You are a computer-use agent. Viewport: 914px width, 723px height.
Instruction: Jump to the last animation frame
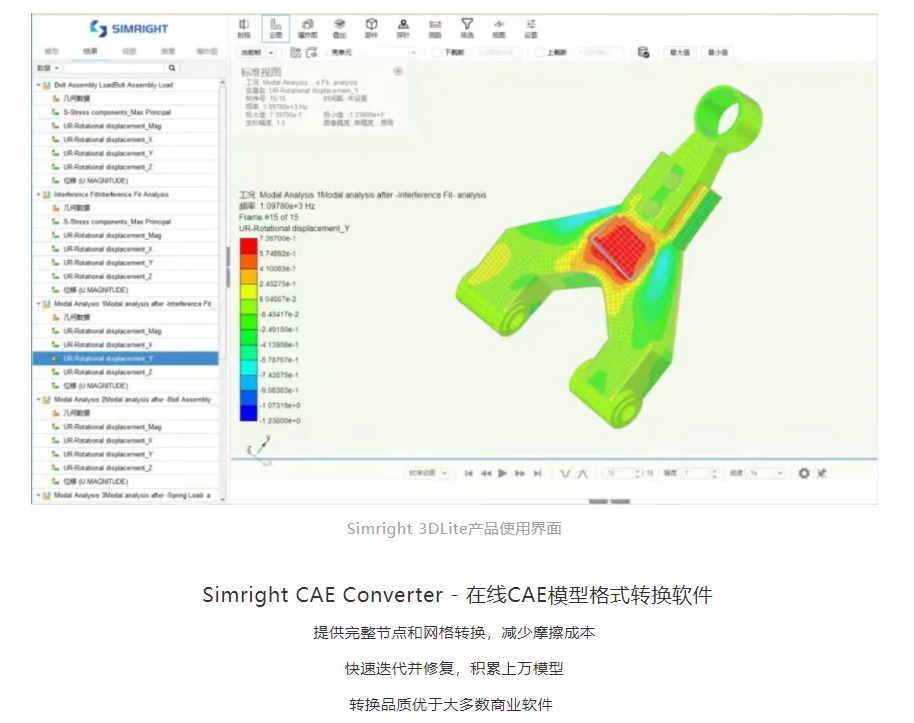click(537, 473)
